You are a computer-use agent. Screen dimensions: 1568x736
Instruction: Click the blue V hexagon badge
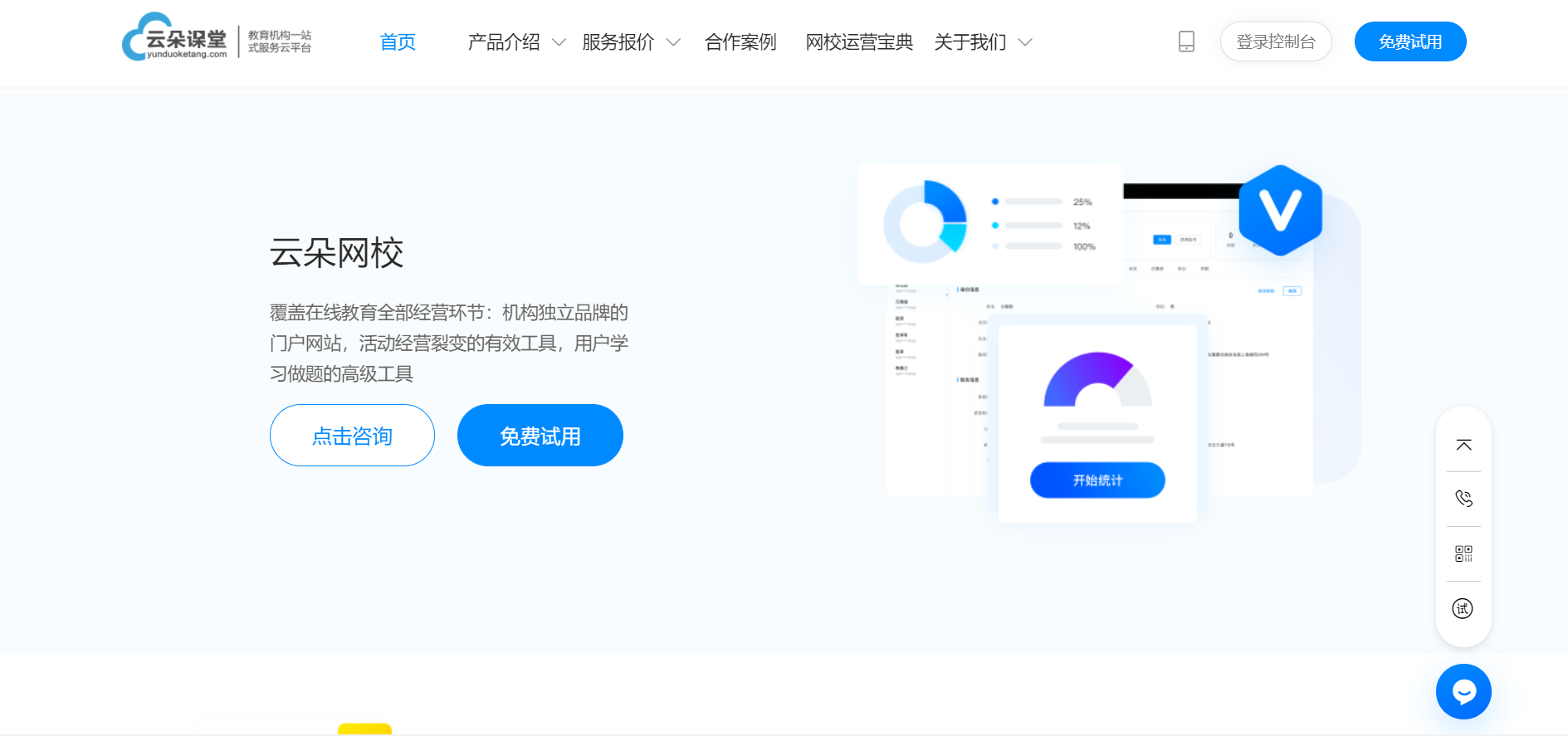[1280, 210]
